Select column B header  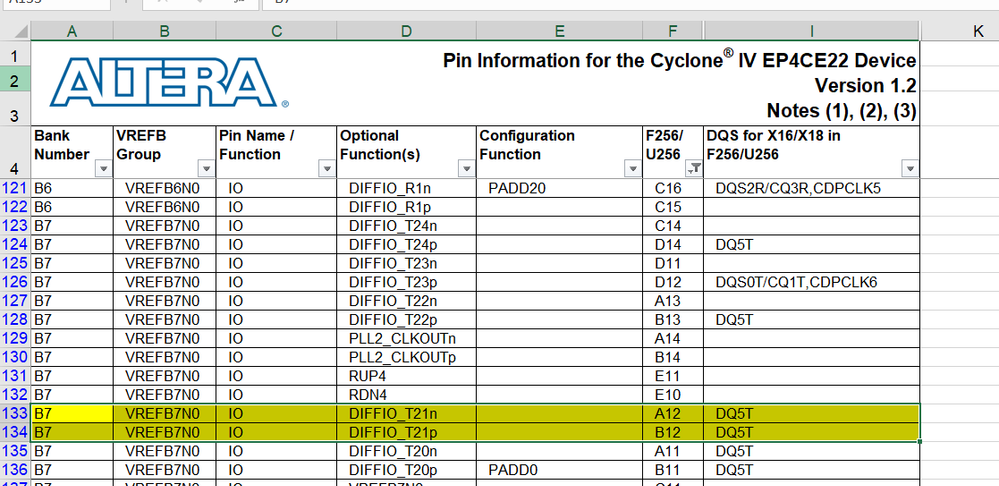coord(164,31)
